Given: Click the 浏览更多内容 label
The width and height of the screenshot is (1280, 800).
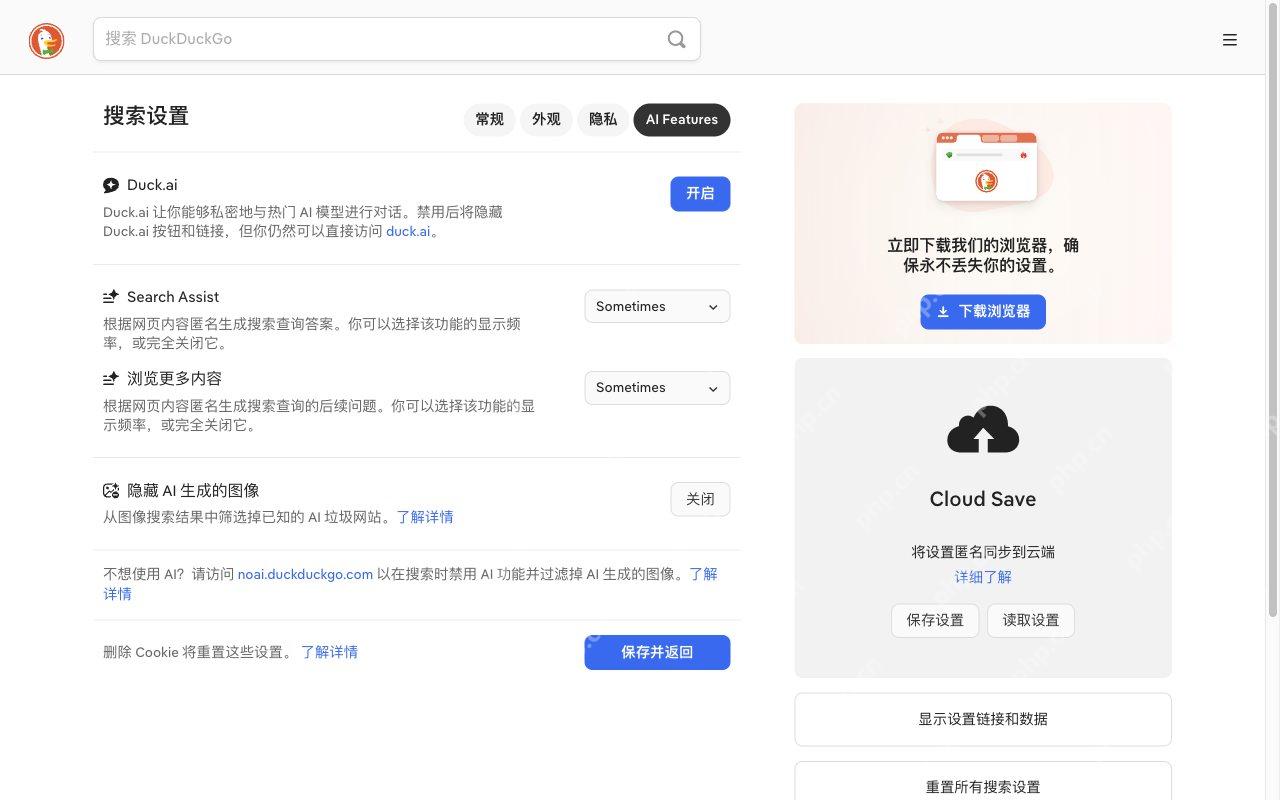Looking at the screenshot, I should pyautogui.click(x=174, y=379).
